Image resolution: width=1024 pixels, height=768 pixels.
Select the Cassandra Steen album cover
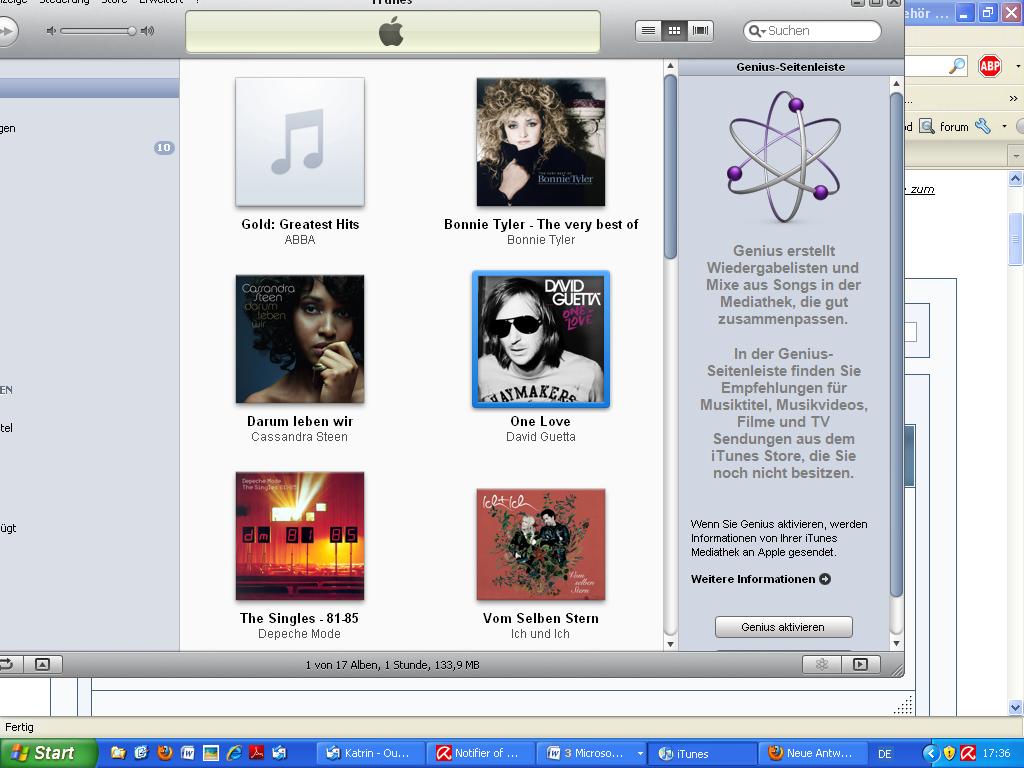300,339
